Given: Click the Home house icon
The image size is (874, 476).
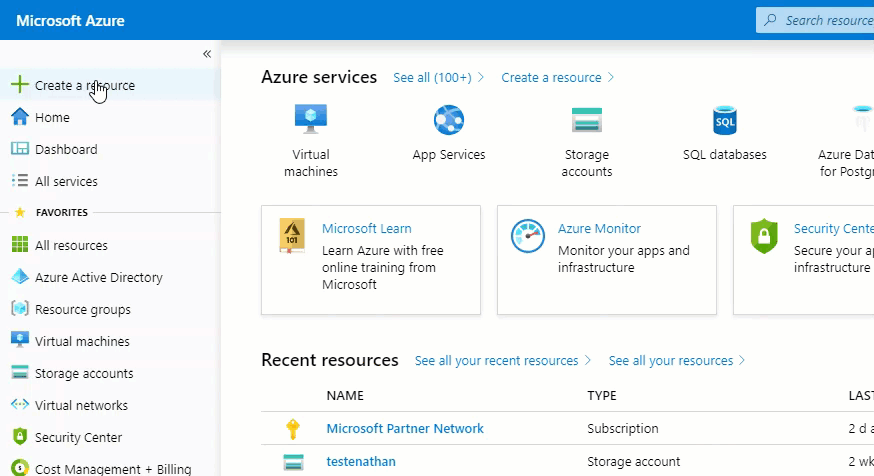Looking at the screenshot, I should click(20, 117).
